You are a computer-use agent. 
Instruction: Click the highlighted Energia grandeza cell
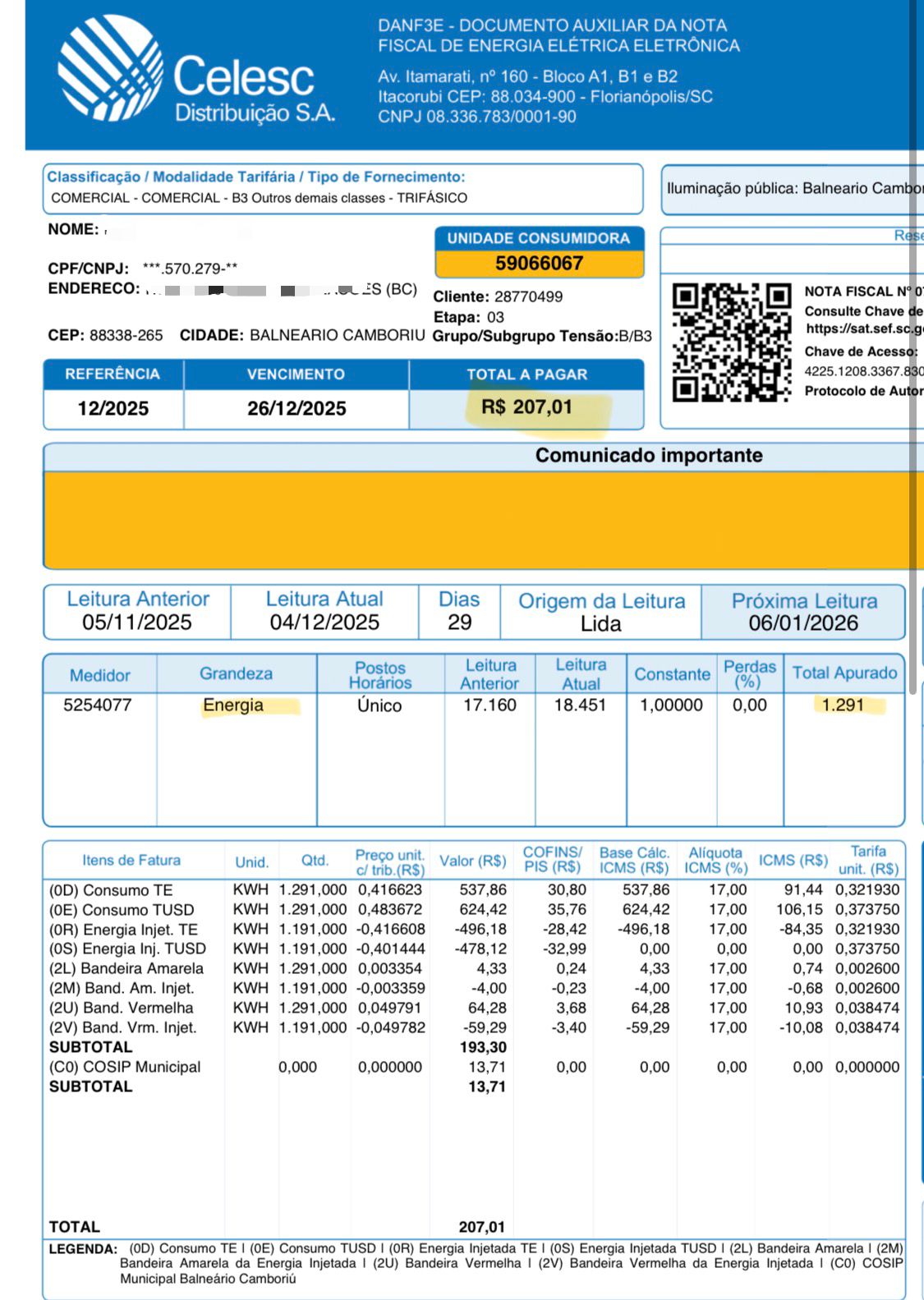click(233, 705)
